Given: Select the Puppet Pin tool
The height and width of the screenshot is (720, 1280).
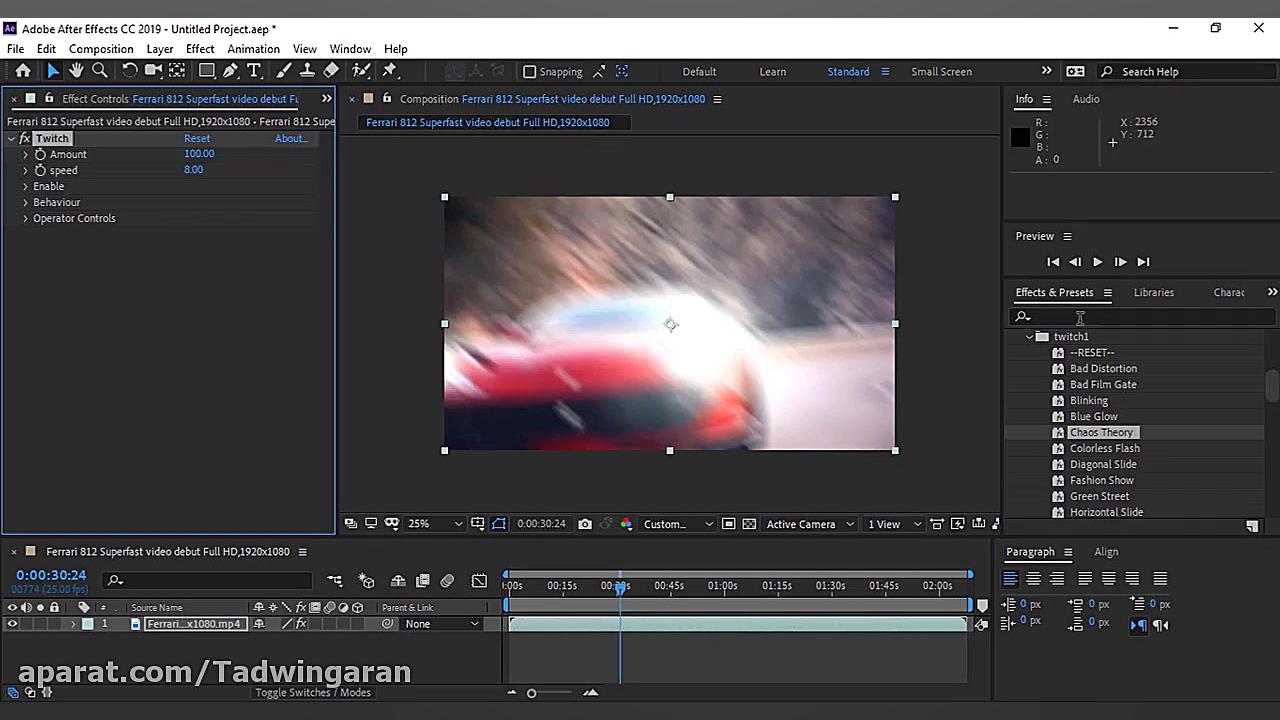Looking at the screenshot, I should click(x=390, y=71).
